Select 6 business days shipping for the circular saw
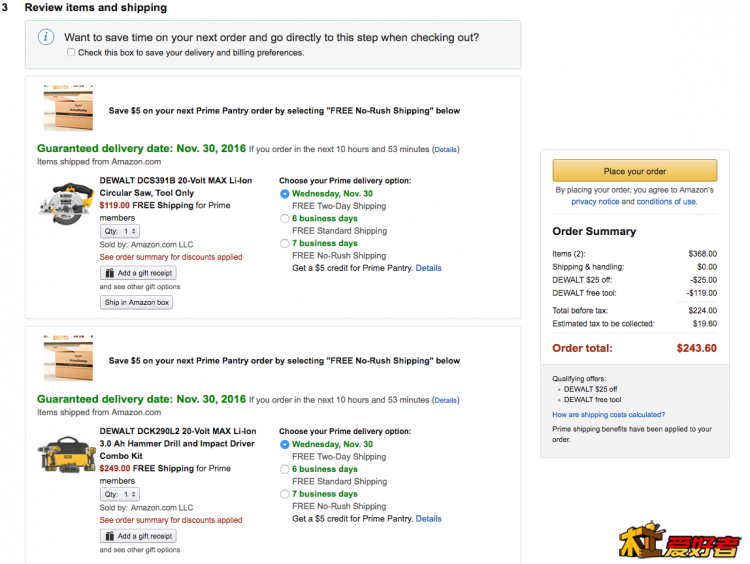Image resolution: width=750 pixels, height=564 pixels. click(285, 218)
